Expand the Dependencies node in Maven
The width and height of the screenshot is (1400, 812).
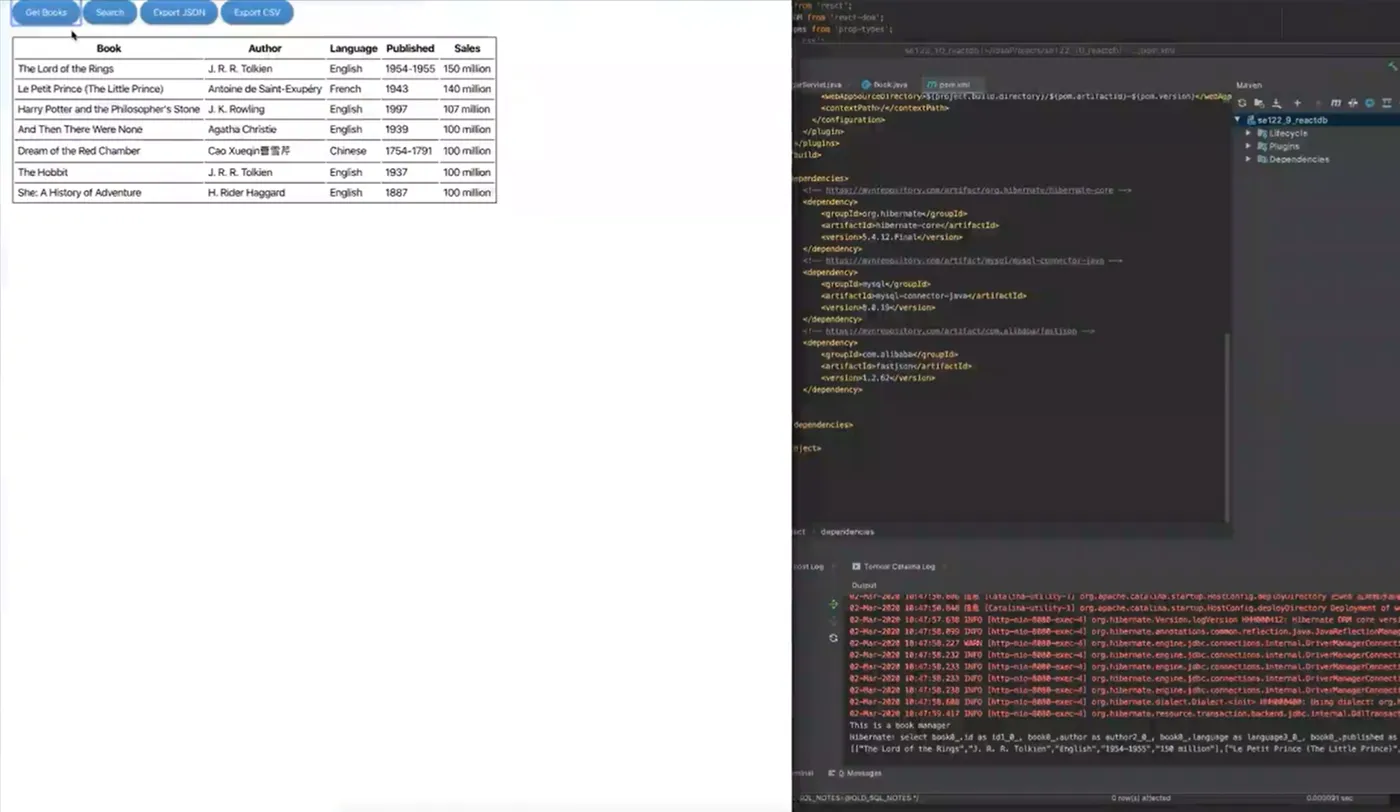coord(1248,159)
